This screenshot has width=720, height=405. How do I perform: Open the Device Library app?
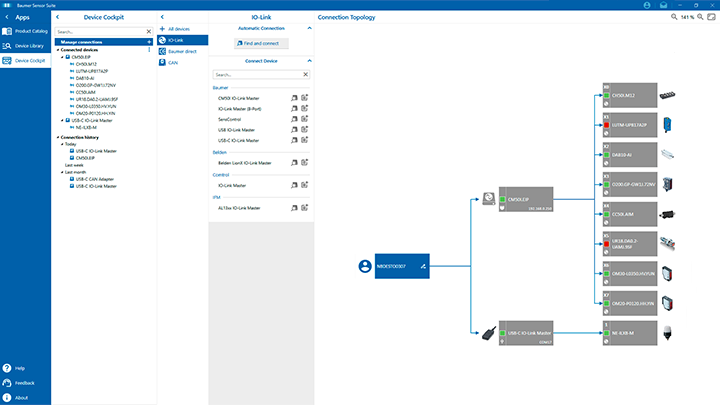pyautogui.click(x=25, y=46)
